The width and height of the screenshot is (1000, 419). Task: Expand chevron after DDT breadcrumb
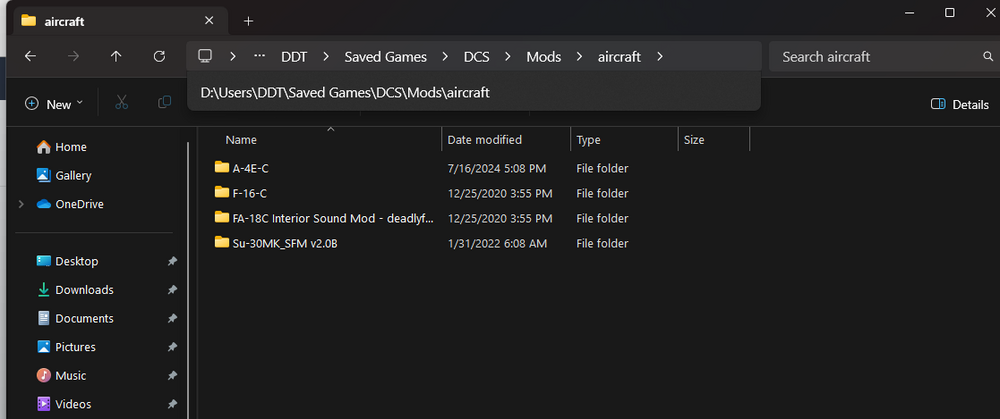[x=326, y=57]
